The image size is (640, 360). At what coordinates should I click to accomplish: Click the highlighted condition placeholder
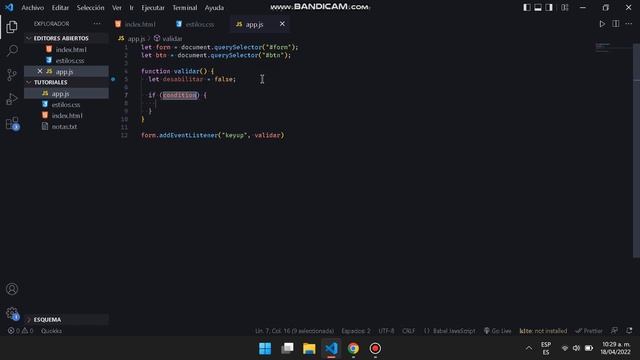pos(179,95)
